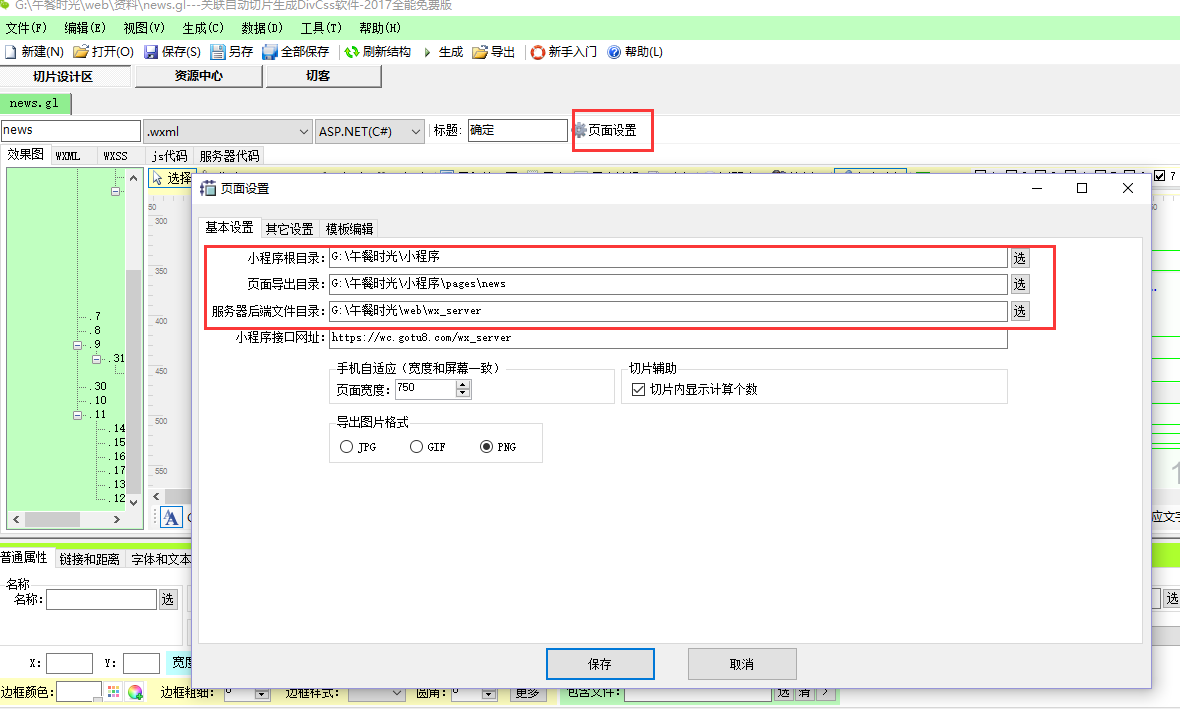The height and width of the screenshot is (709, 1180).
Task: Open the color wheel picker icon
Action: coord(135,692)
